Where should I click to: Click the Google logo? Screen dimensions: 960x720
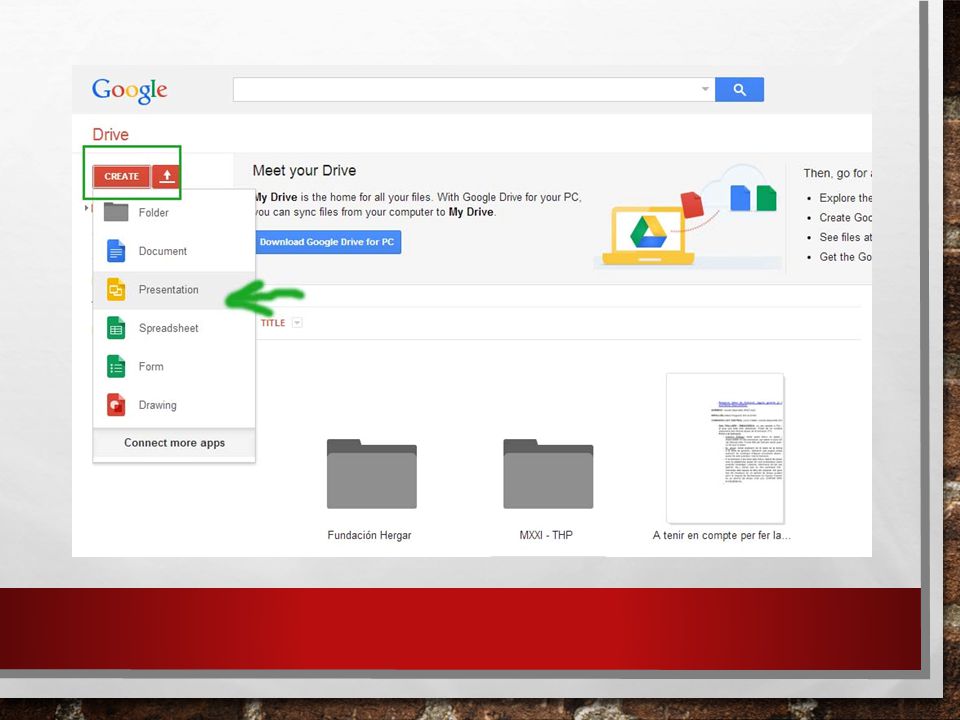tap(129, 91)
